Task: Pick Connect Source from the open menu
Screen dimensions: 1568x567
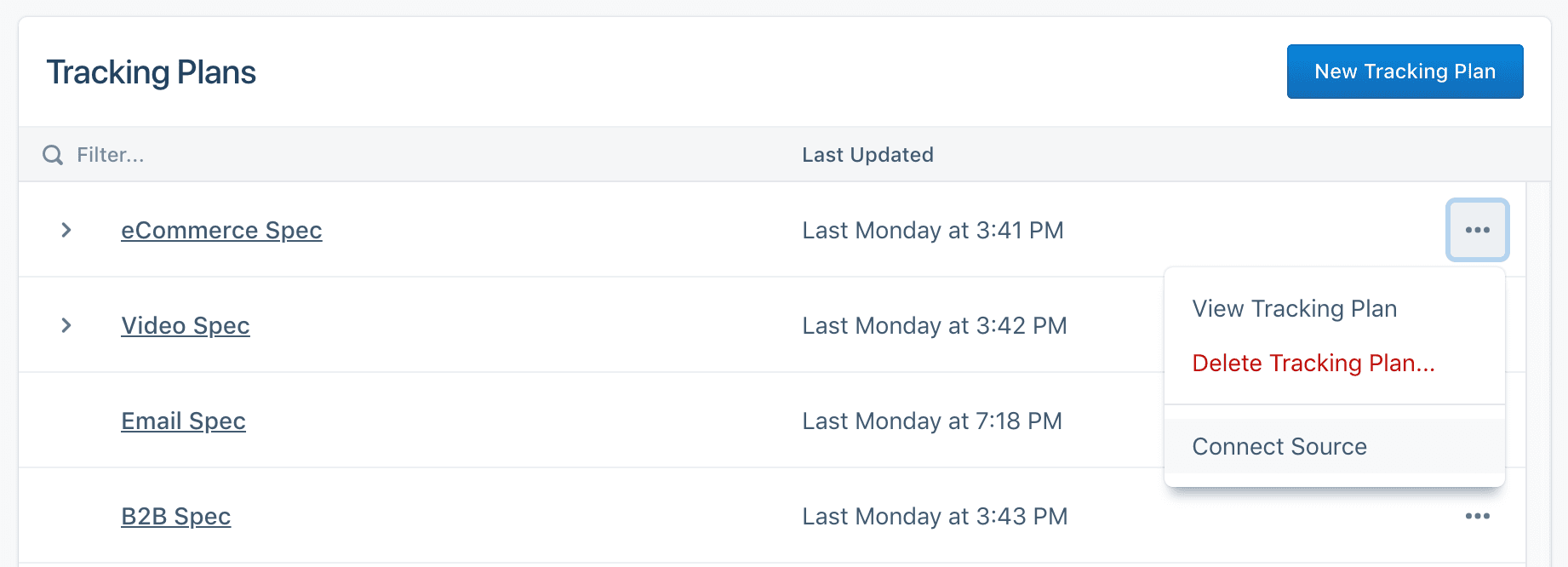Action: tap(1279, 446)
